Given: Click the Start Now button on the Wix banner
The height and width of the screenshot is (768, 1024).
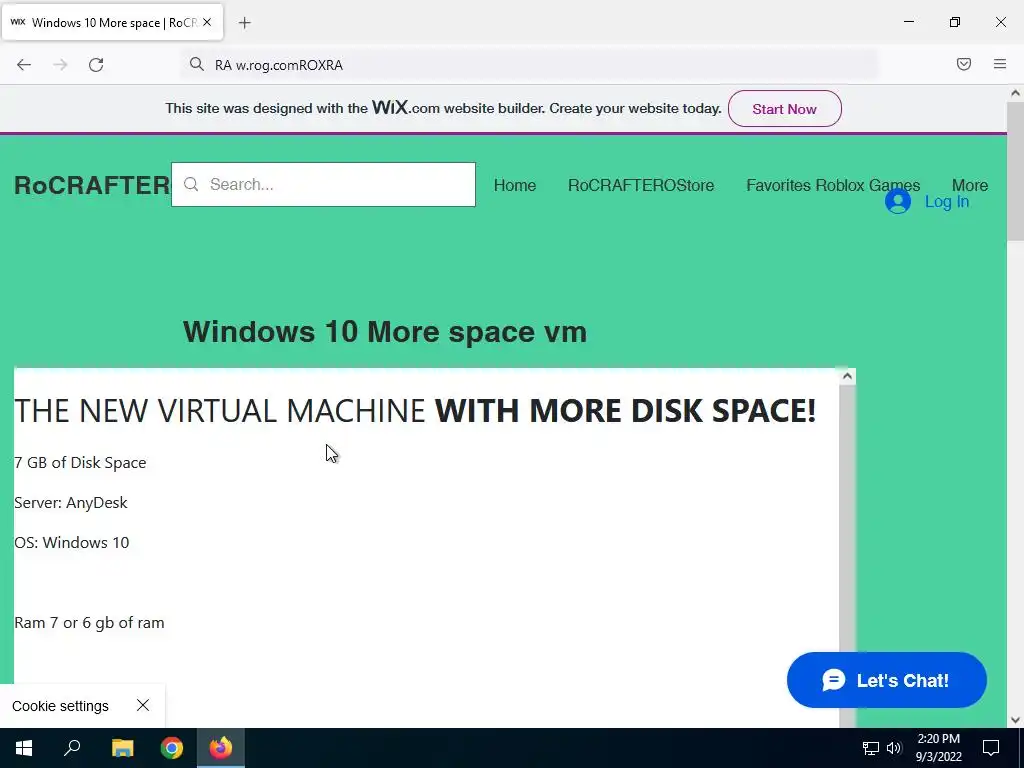Looking at the screenshot, I should point(784,109).
